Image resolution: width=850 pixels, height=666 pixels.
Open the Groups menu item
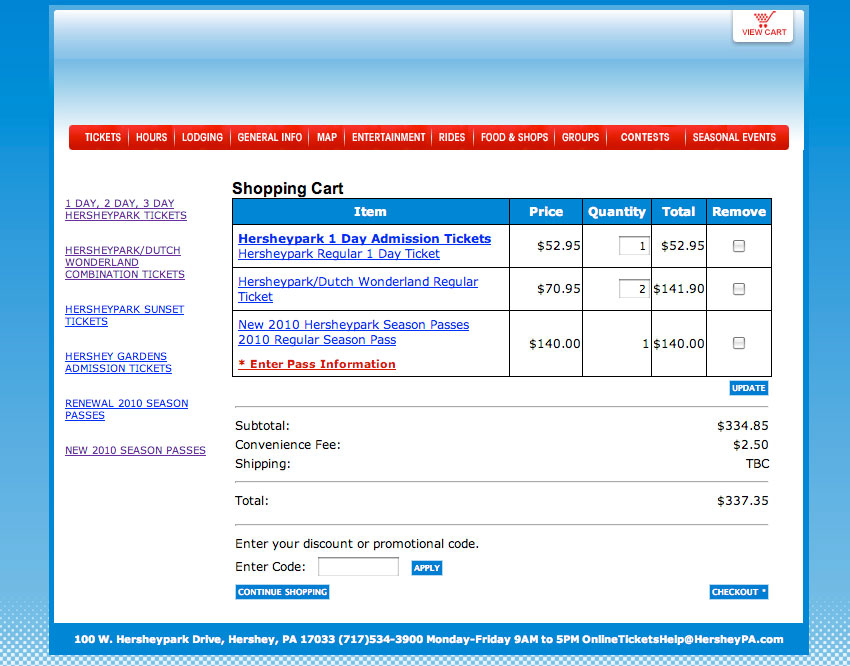580,137
